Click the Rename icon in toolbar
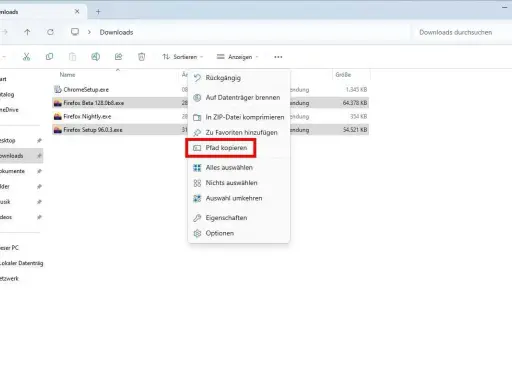The width and height of the screenshot is (512, 384). [95, 57]
